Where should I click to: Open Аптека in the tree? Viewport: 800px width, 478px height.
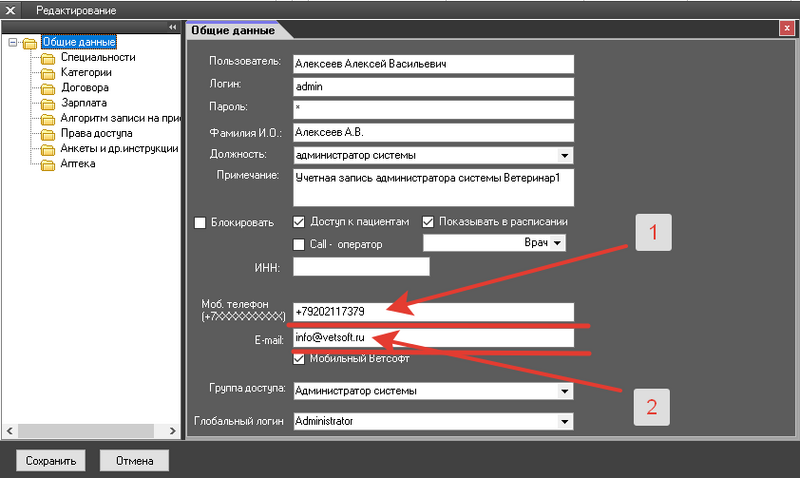click(x=78, y=164)
